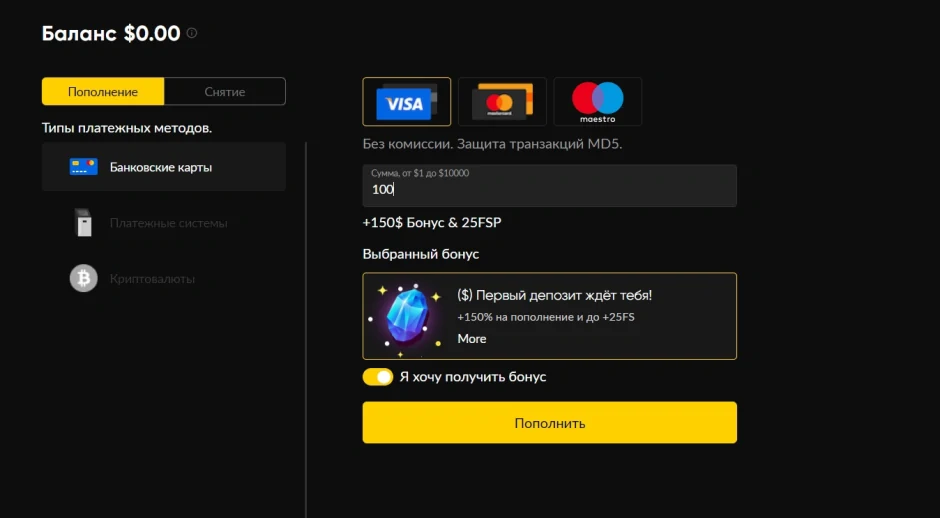Screen dimensions: 940x518
Task: Click the Bitcoin coin icon in the sidebar
Action: point(83,278)
